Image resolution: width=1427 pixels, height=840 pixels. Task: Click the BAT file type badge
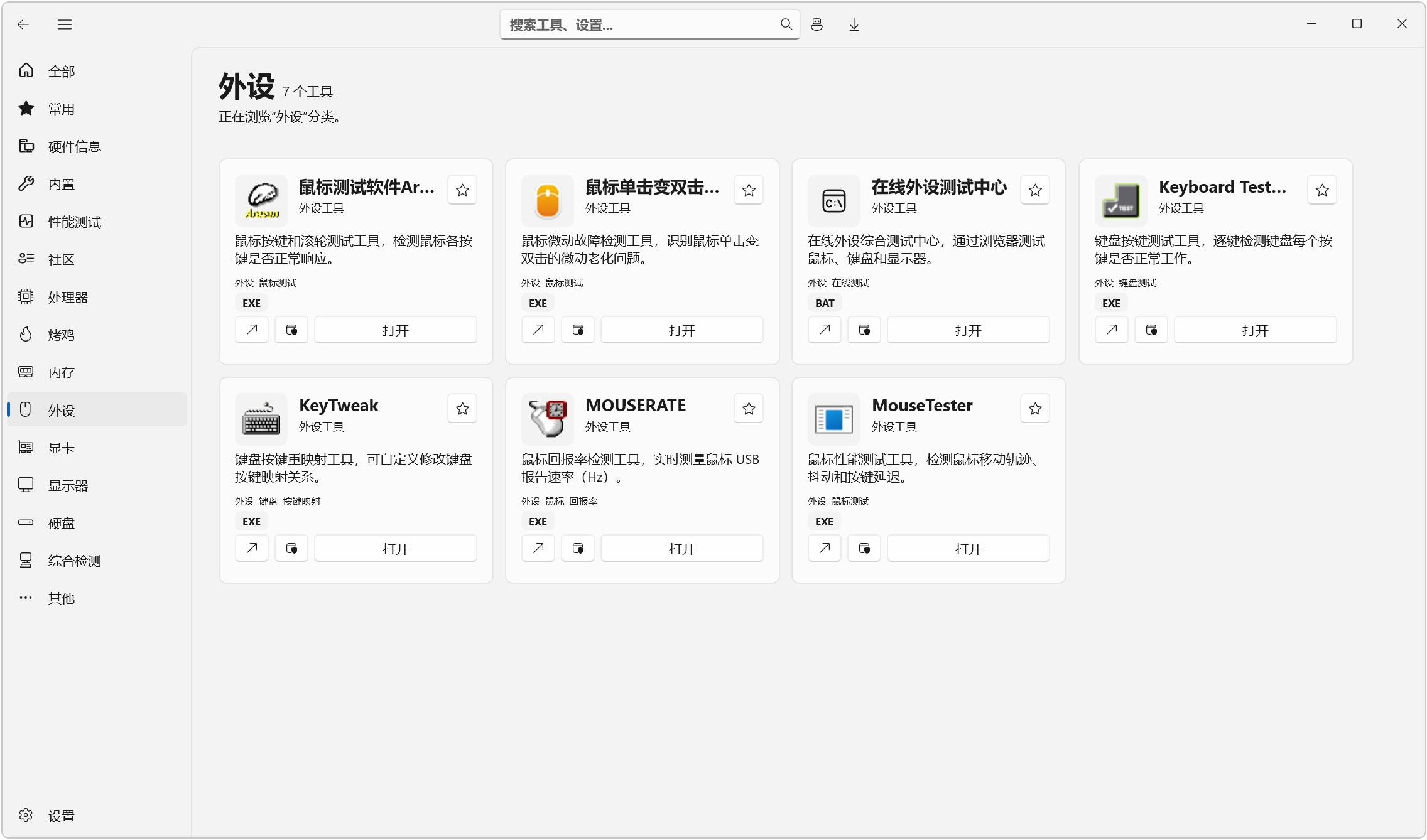(x=825, y=303)
